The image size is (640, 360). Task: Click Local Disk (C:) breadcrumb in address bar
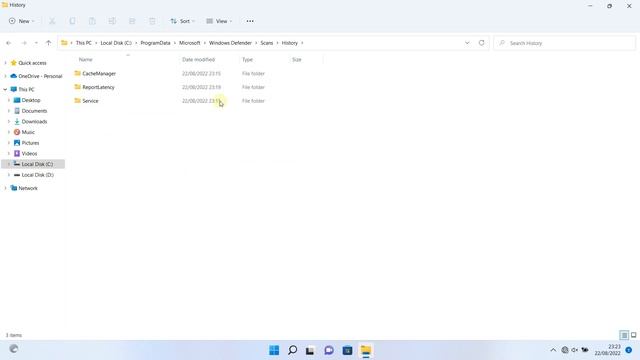116,43
